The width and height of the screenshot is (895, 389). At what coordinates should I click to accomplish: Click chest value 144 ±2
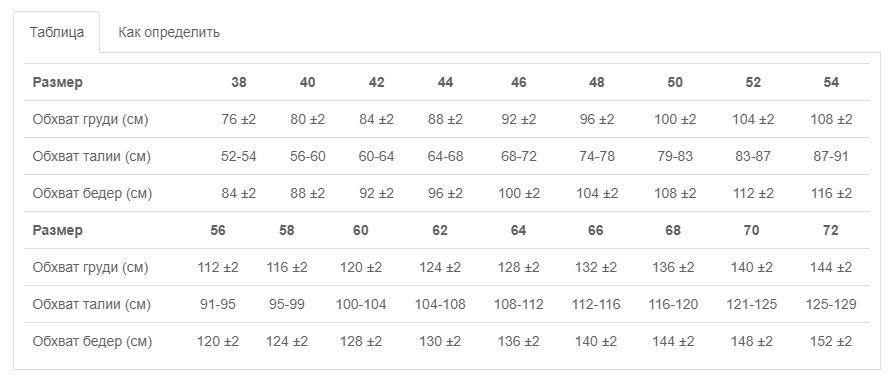[x=831, y=268]
